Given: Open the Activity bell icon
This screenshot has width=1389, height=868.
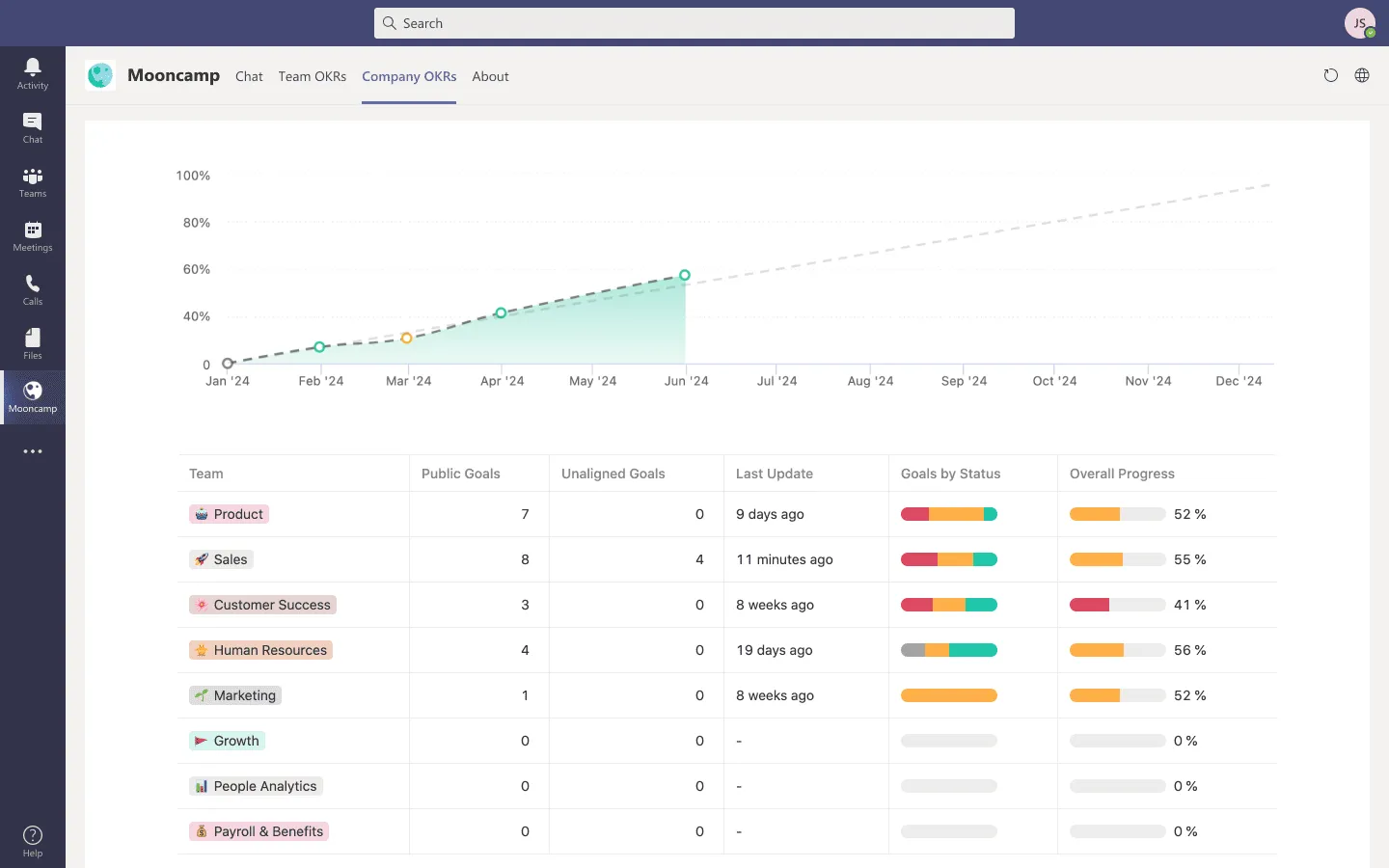Looking at the screenshot, I should (33, 73).
